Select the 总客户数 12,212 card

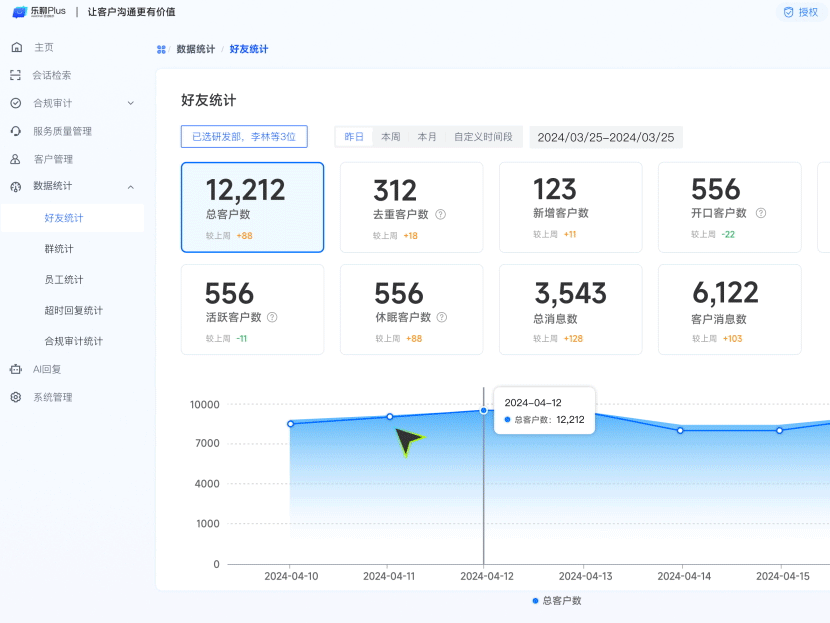click(252, 207)
